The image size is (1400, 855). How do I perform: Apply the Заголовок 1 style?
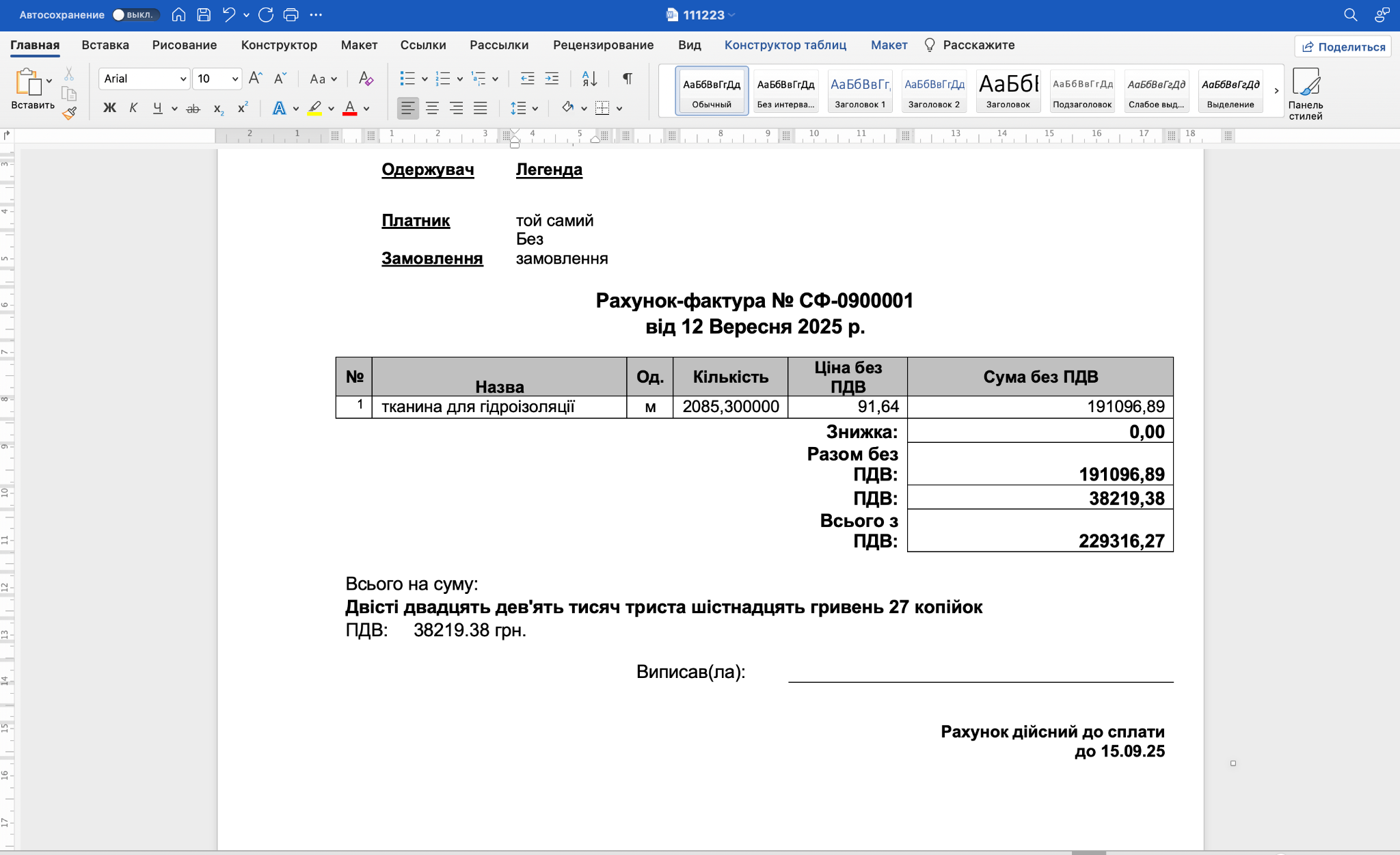coord(860,91)
